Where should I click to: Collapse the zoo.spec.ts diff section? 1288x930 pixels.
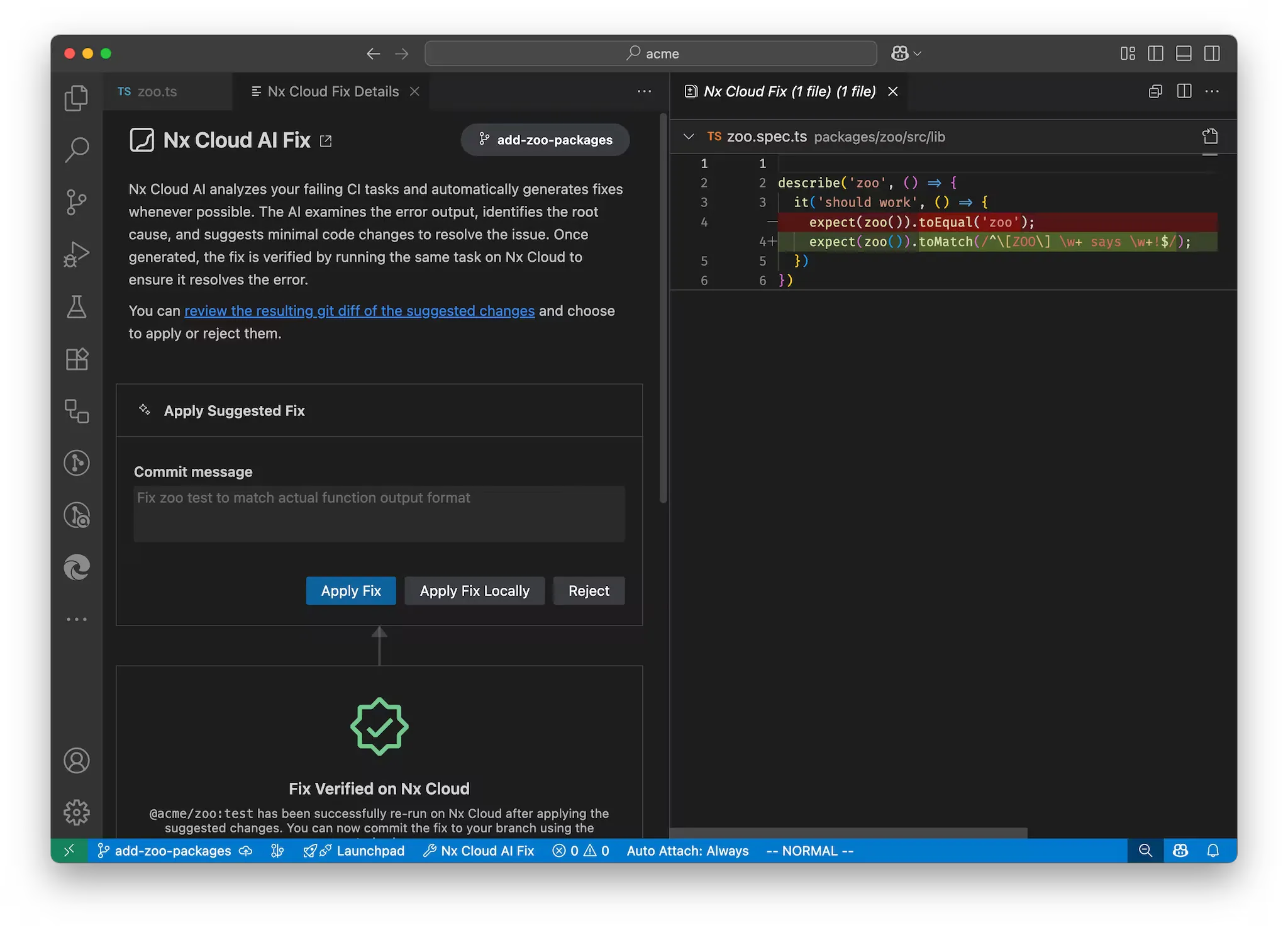[x=689, y=137]
